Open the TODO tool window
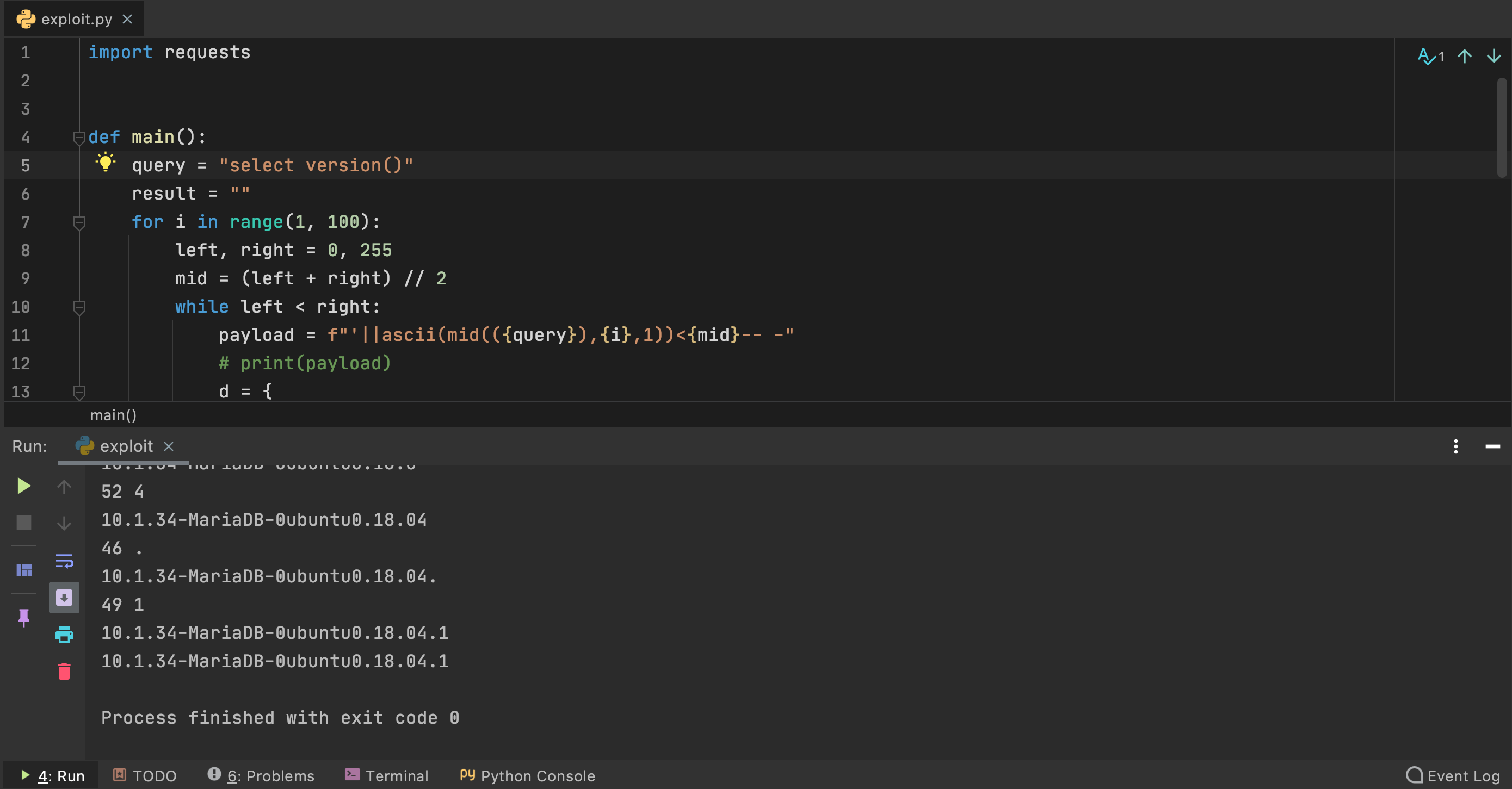The height and width of the screenshot is (789, 1512). (144, 775)
